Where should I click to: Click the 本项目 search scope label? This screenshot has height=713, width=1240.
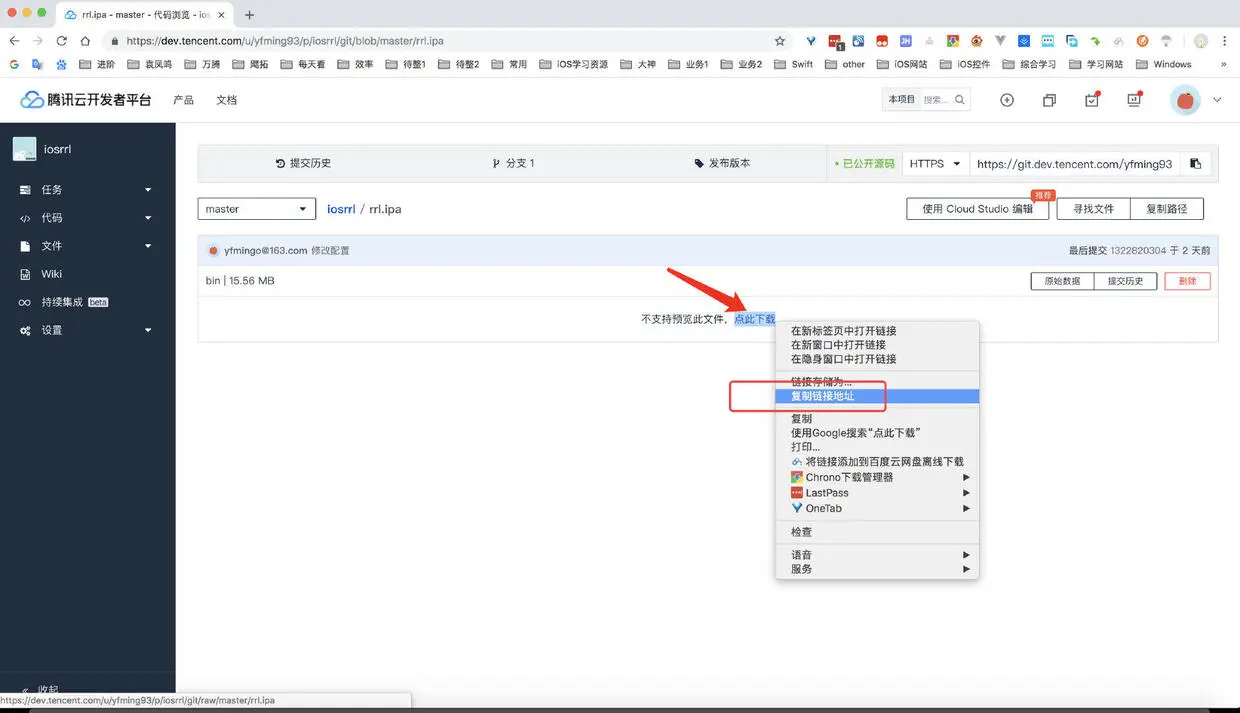(x=901, y=100)
